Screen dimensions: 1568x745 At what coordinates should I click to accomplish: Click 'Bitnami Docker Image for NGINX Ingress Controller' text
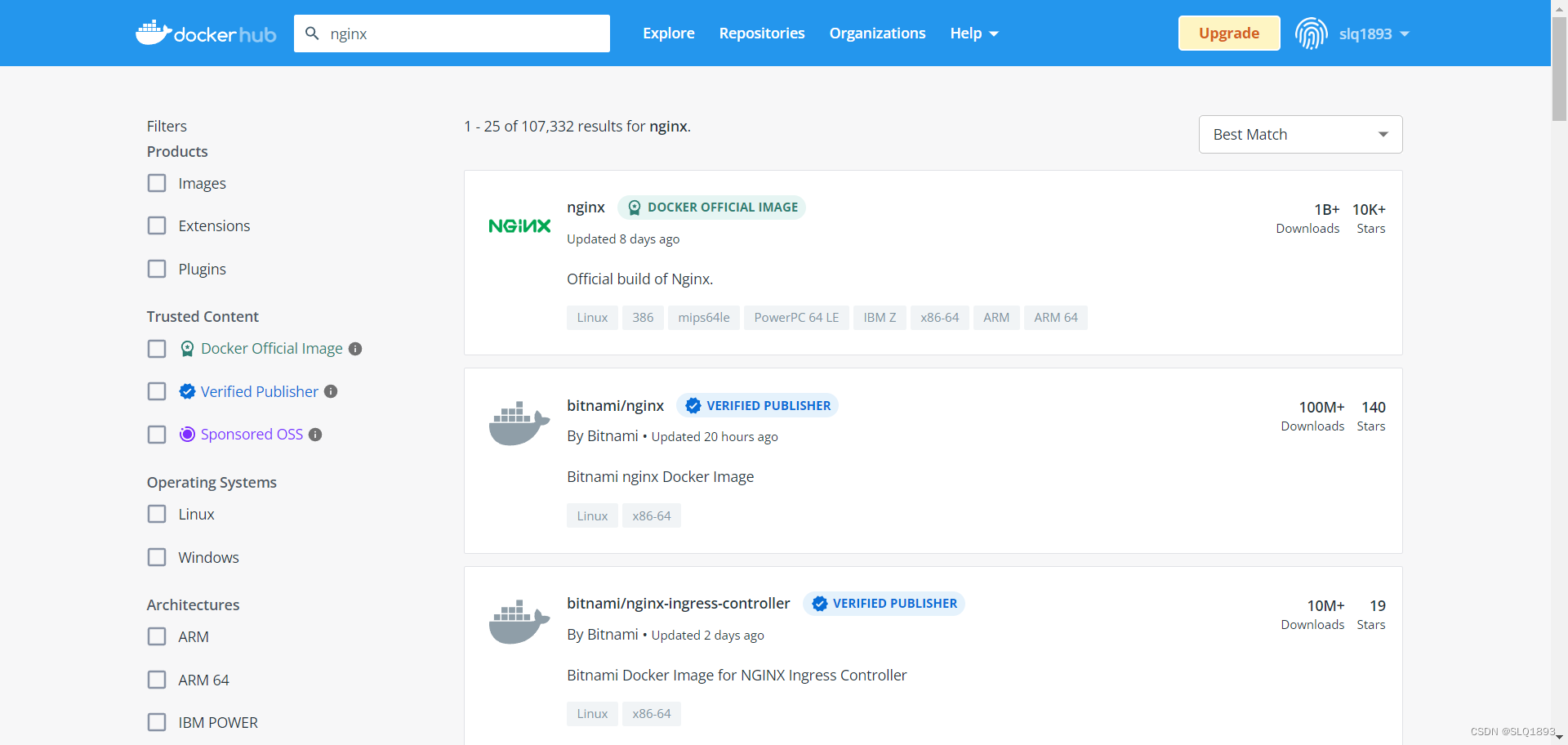737,676
